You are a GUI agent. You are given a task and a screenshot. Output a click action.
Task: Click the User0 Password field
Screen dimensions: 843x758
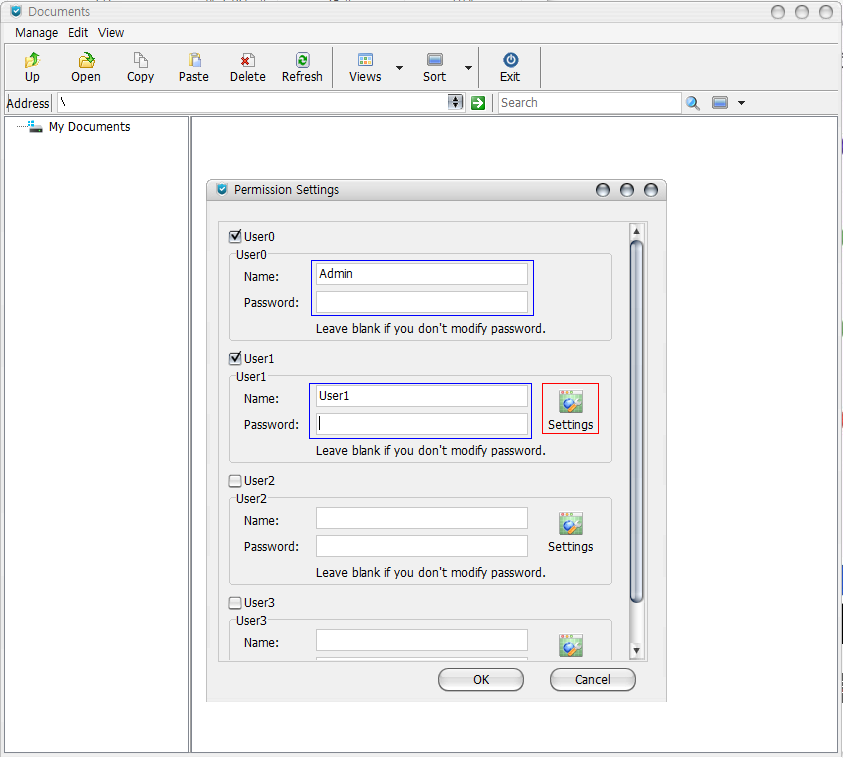click(422, 302)
